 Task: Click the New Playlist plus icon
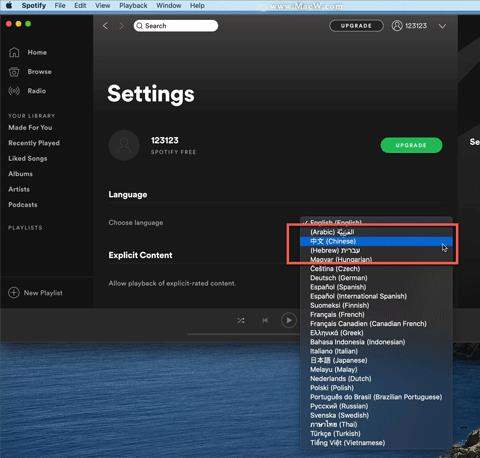coord(14,293)
